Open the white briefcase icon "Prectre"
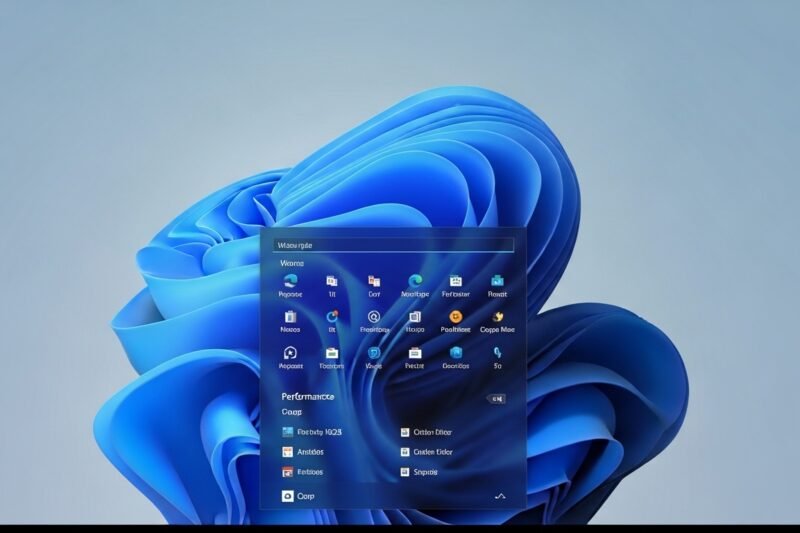 pyautogui.click(x=415, y=358)
